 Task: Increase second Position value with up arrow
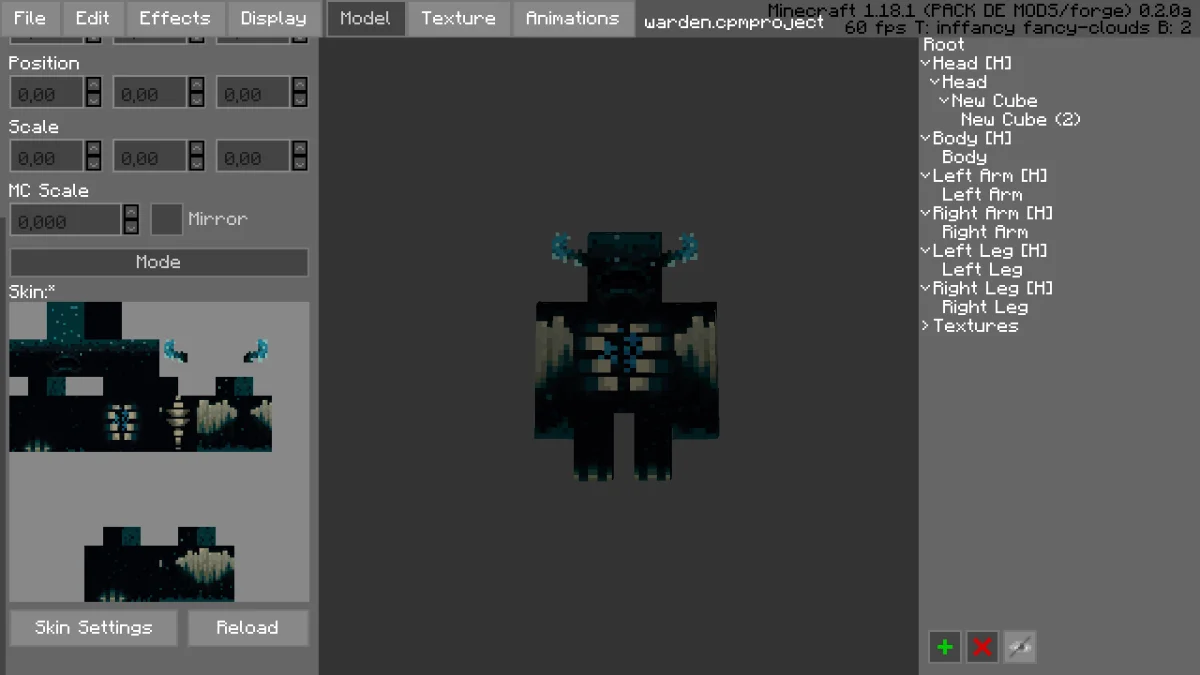[197, 86]
